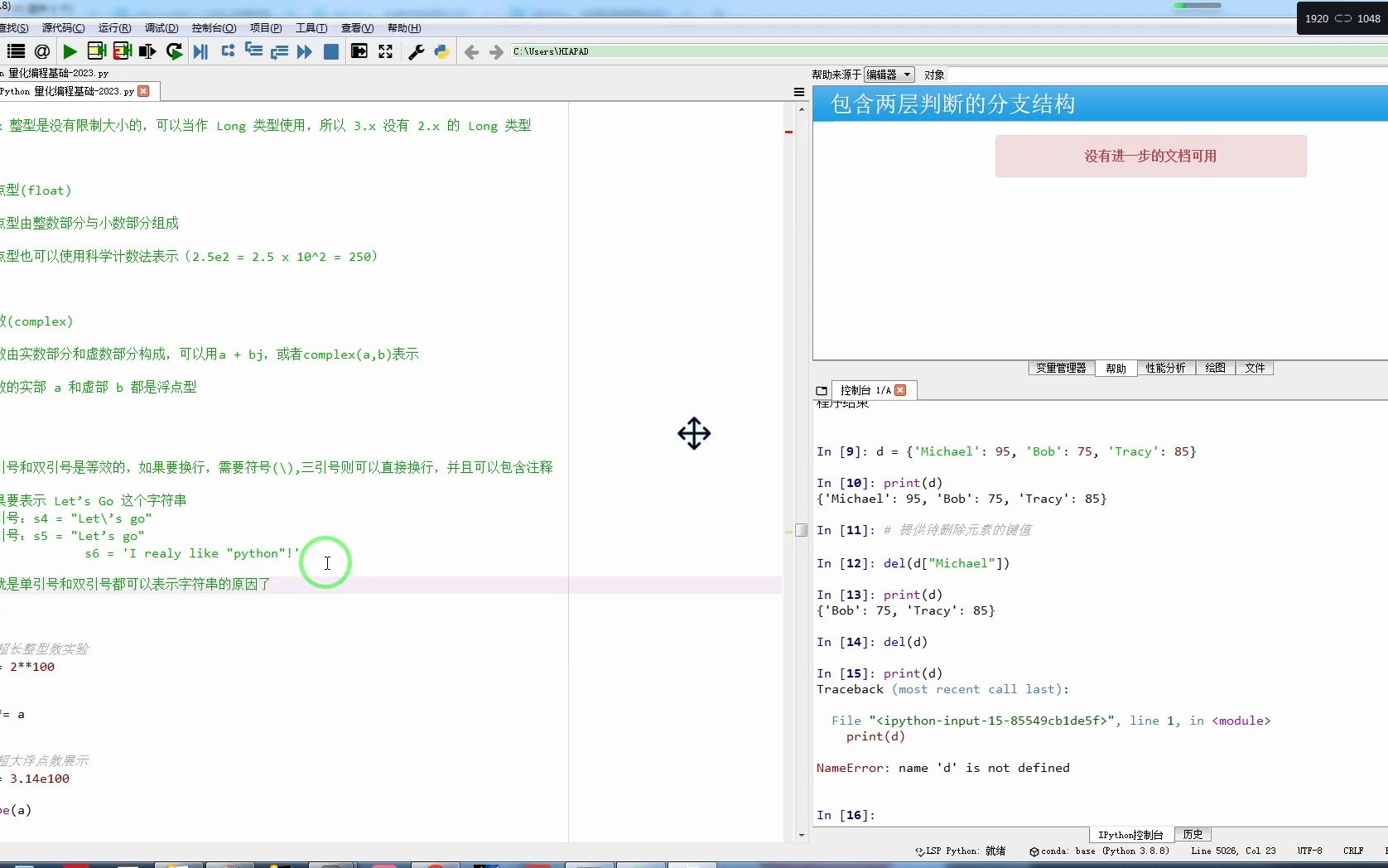Switch to 帮助 pane tab
This screenshot has width=1388, height=868.
coord(1116,368)
